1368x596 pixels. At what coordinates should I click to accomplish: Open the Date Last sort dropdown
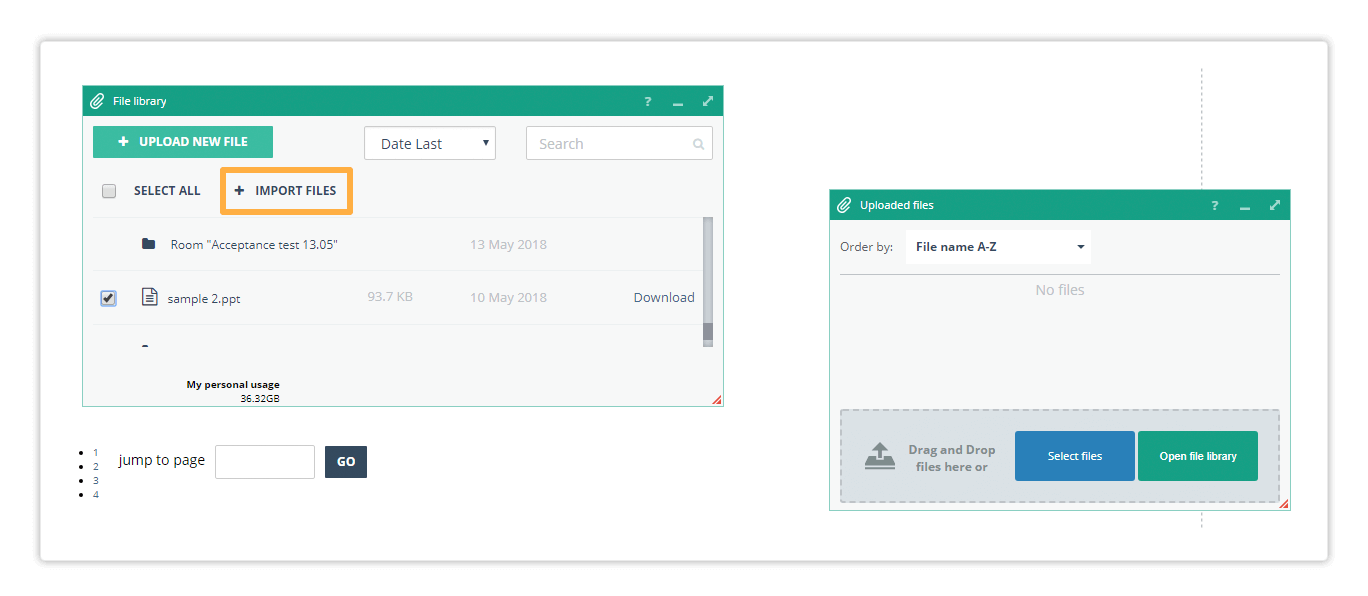(430, 143)
